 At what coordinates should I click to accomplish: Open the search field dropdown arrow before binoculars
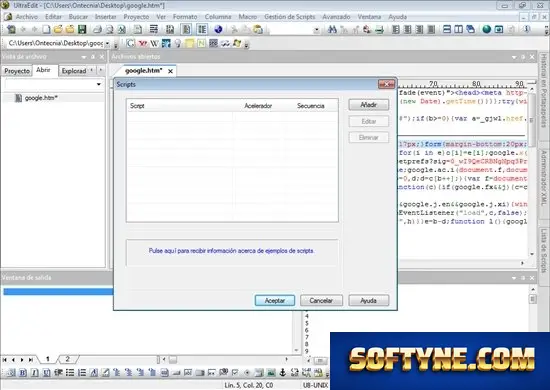pos(317,30)
